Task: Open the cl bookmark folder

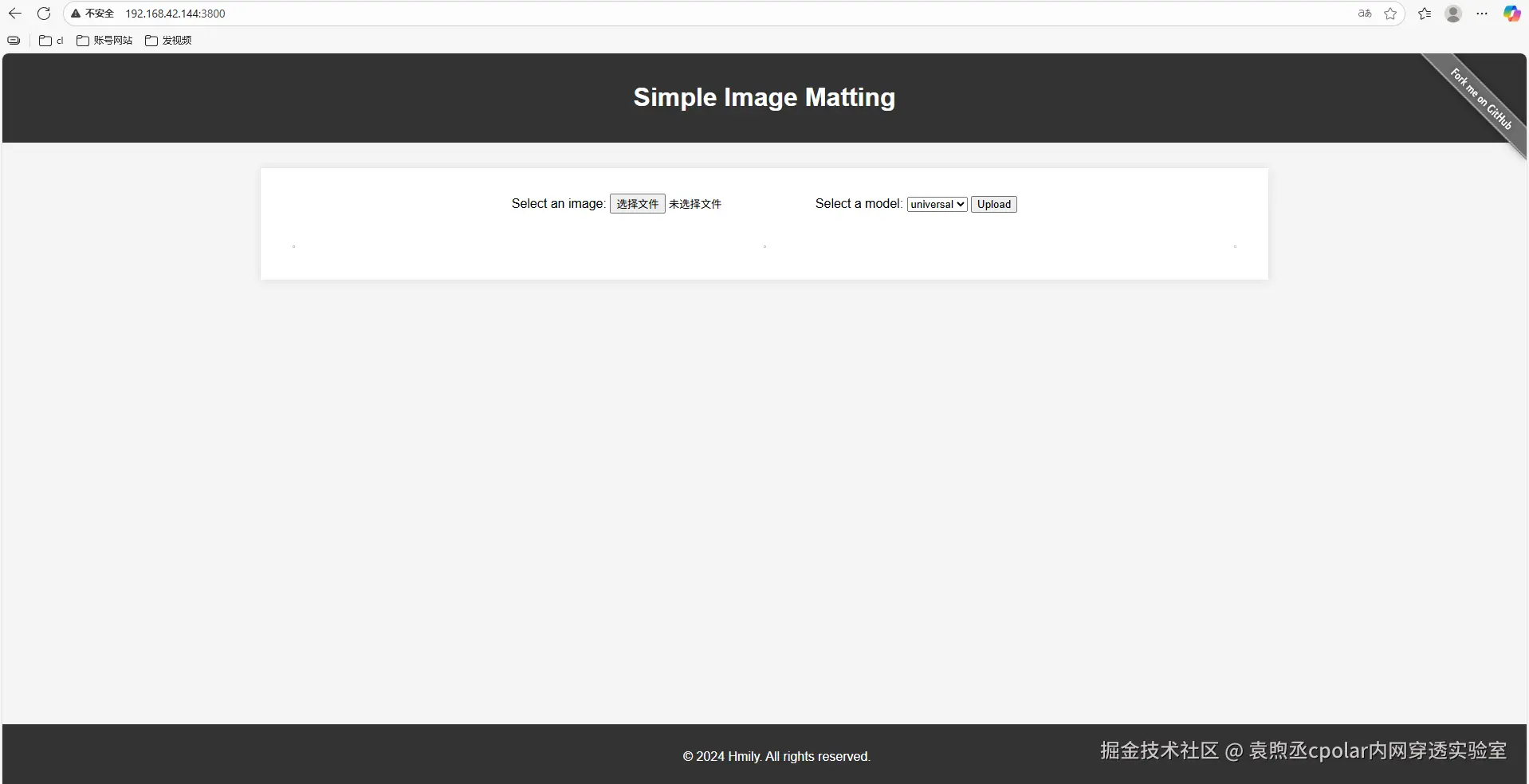Action: click(51, 41)
